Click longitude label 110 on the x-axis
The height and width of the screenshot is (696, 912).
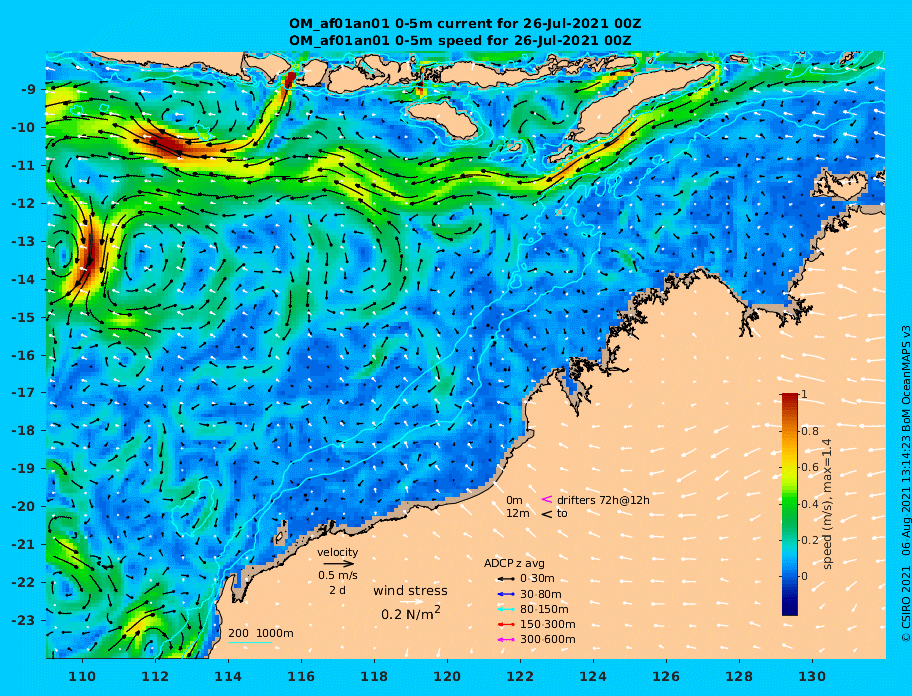(82, 676)
